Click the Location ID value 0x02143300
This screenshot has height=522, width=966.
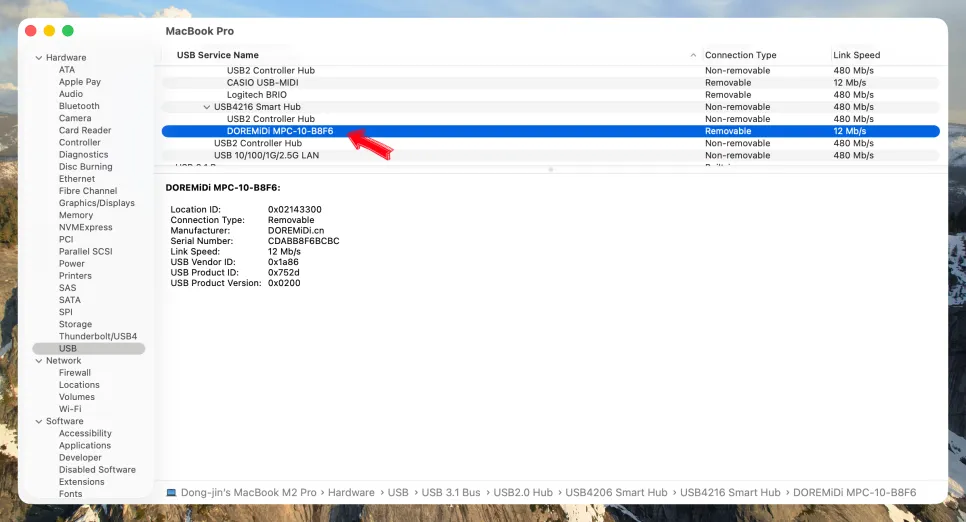(x=294, y=210)
